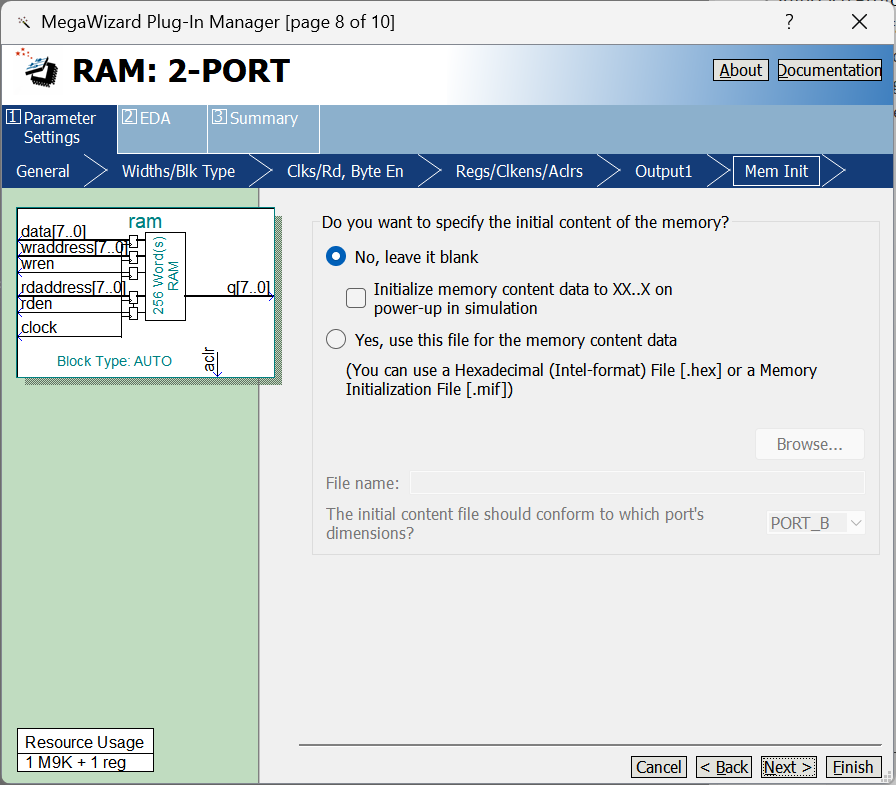Go to the Output1 page
Image resolution: width=896 pixels, height=785 pixels.
663,171
